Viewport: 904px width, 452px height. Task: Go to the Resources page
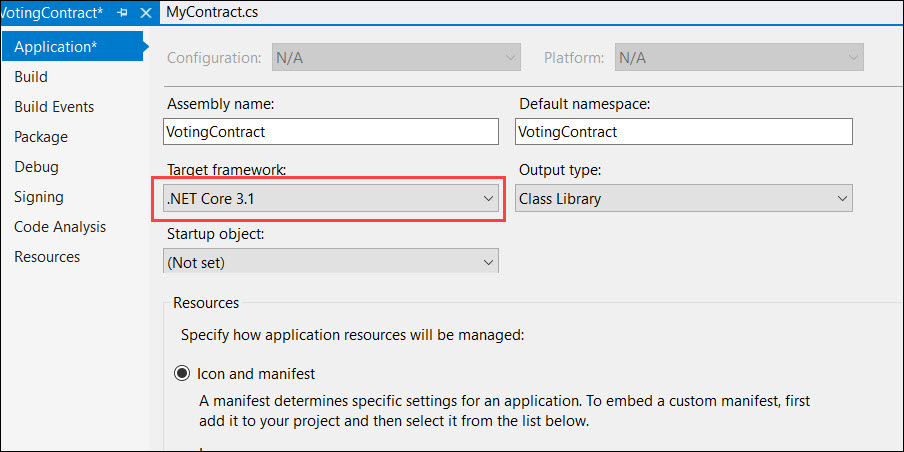pyautogui.click(x=47, y=257)
